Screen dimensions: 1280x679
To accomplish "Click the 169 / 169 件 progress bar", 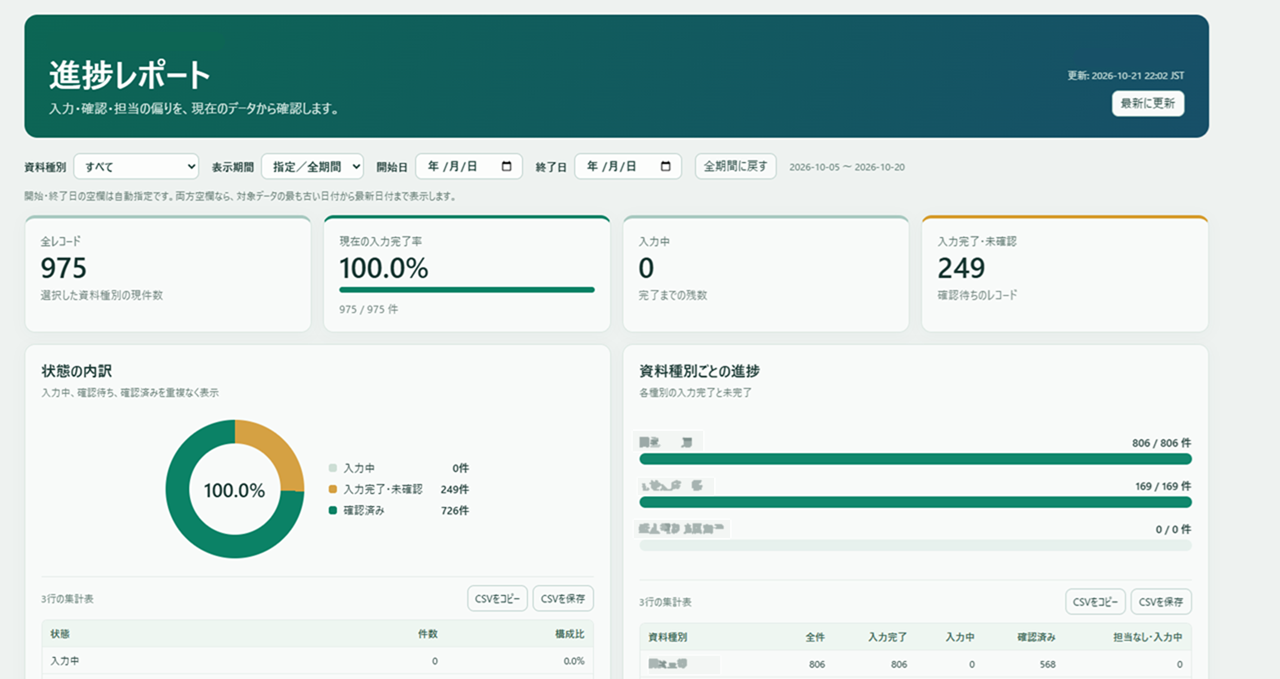I will click(x=915, y=502).
